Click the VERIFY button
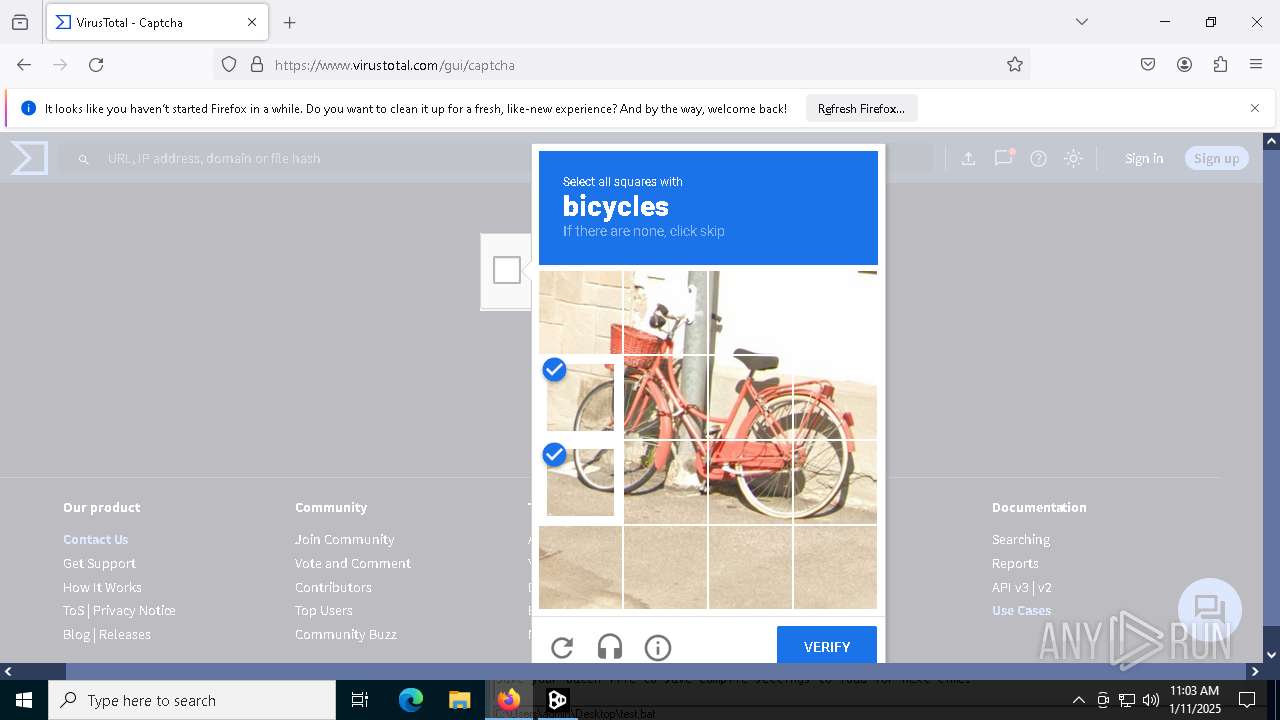This screenshot has height=720, width=1280. (x=827, y=646)
